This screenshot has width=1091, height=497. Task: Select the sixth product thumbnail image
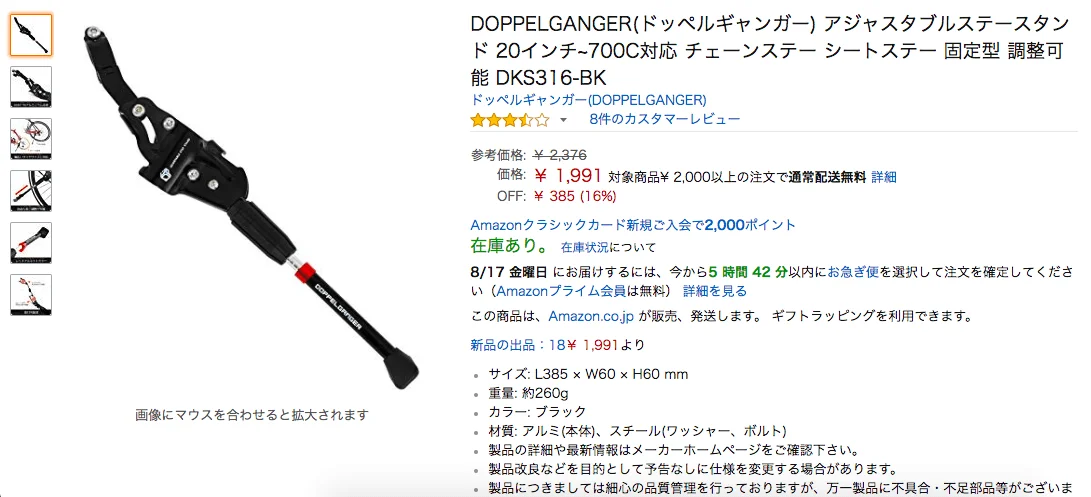pos(31,295)
